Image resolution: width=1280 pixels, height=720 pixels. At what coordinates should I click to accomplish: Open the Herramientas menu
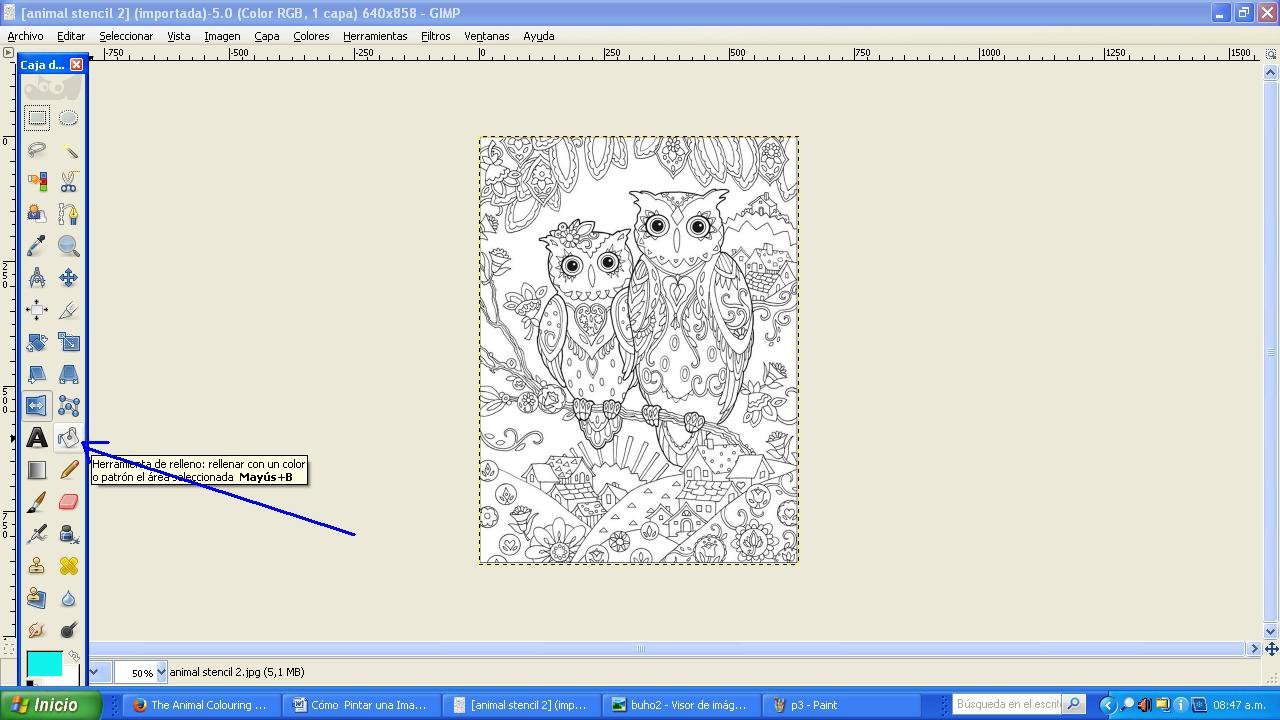coord(375,36)
